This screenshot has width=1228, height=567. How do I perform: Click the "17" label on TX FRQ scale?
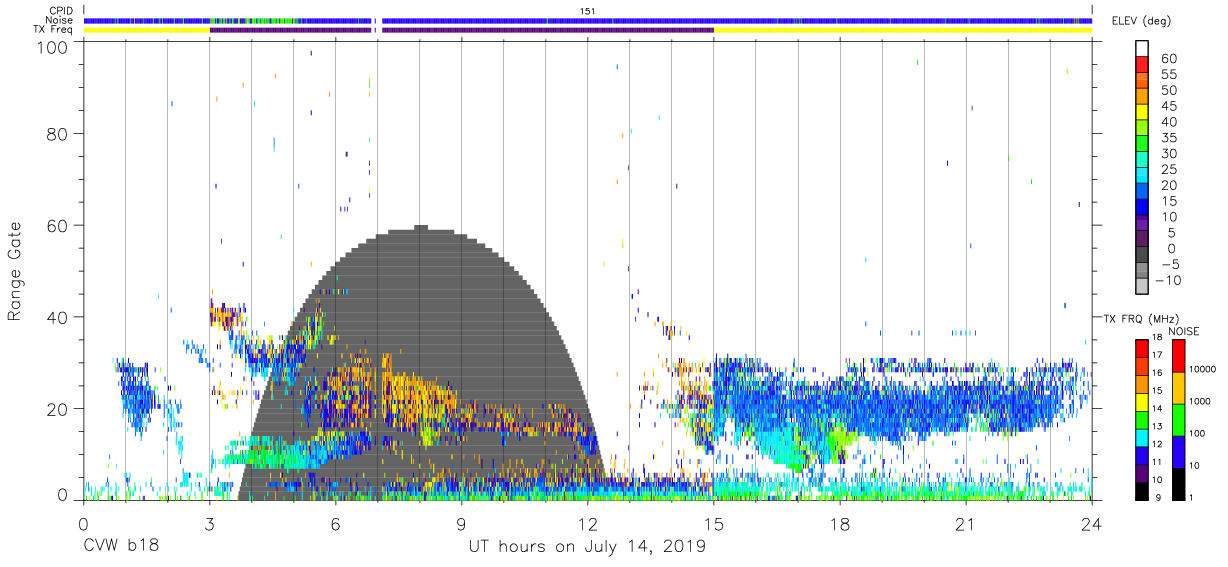1159,355
